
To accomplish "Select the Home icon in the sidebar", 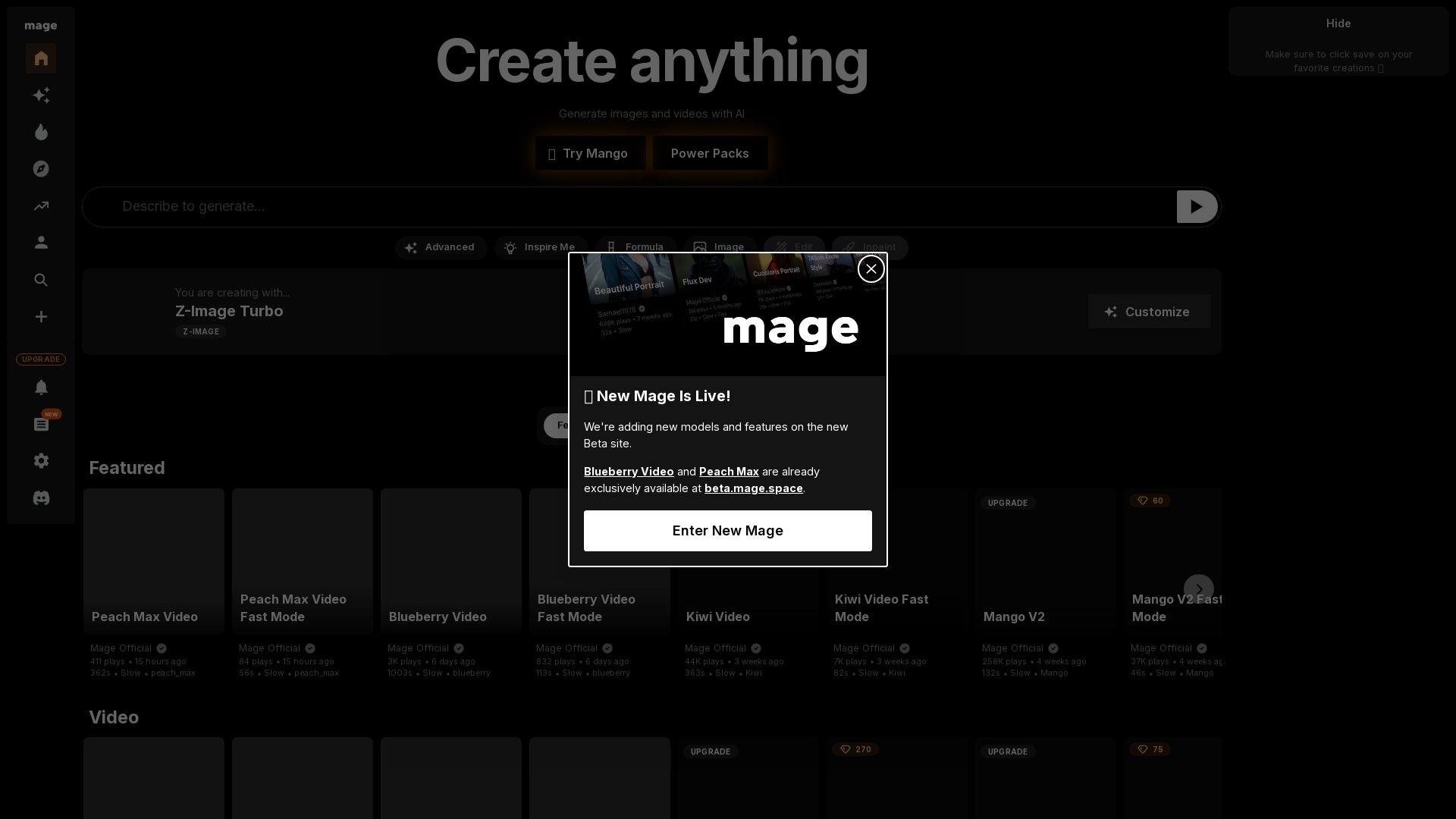I will 41,58.
